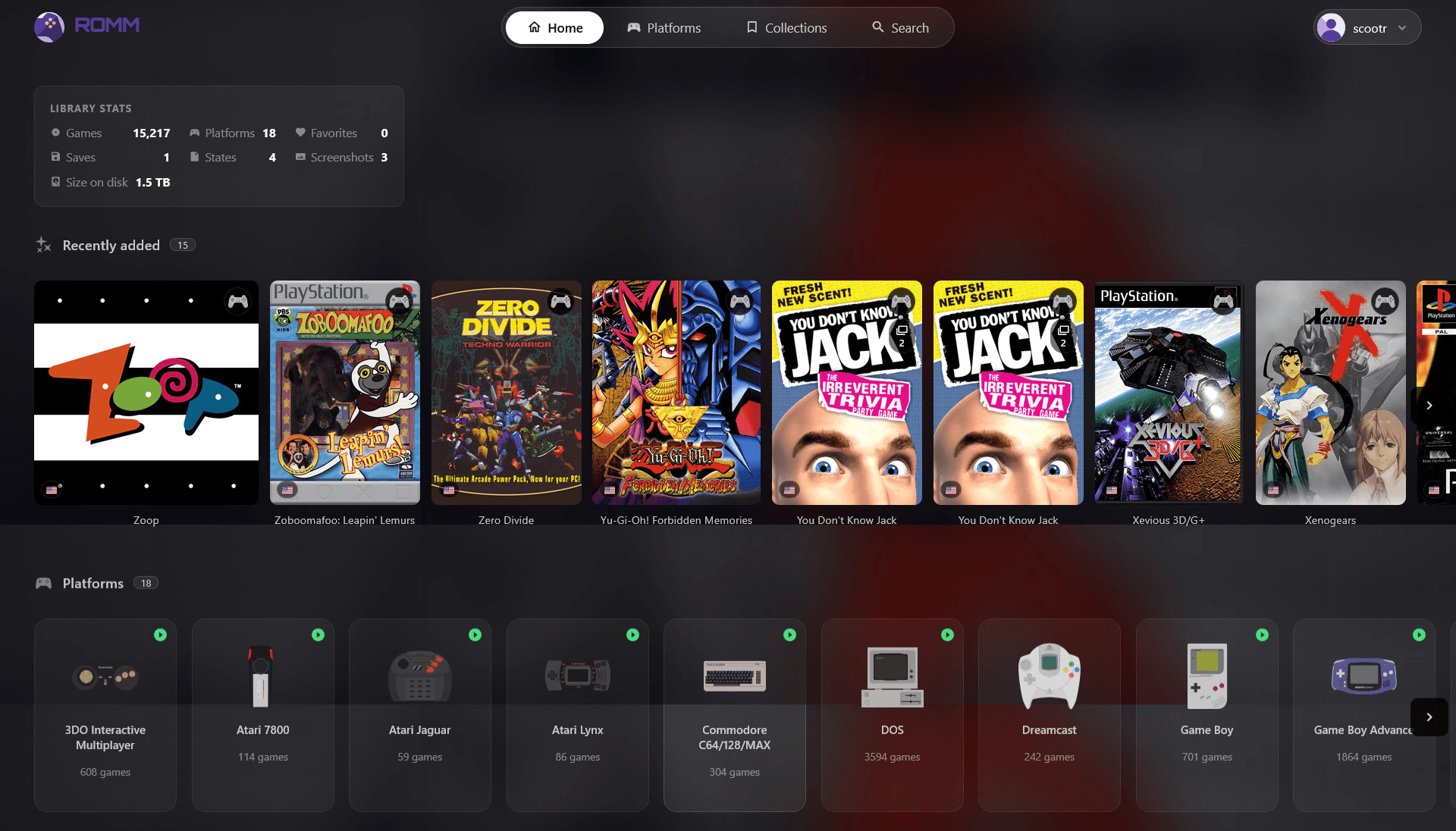Viewport: 1456px width, 831px height.
Task: Click the RomM logo icon
Action: point(49,27)
